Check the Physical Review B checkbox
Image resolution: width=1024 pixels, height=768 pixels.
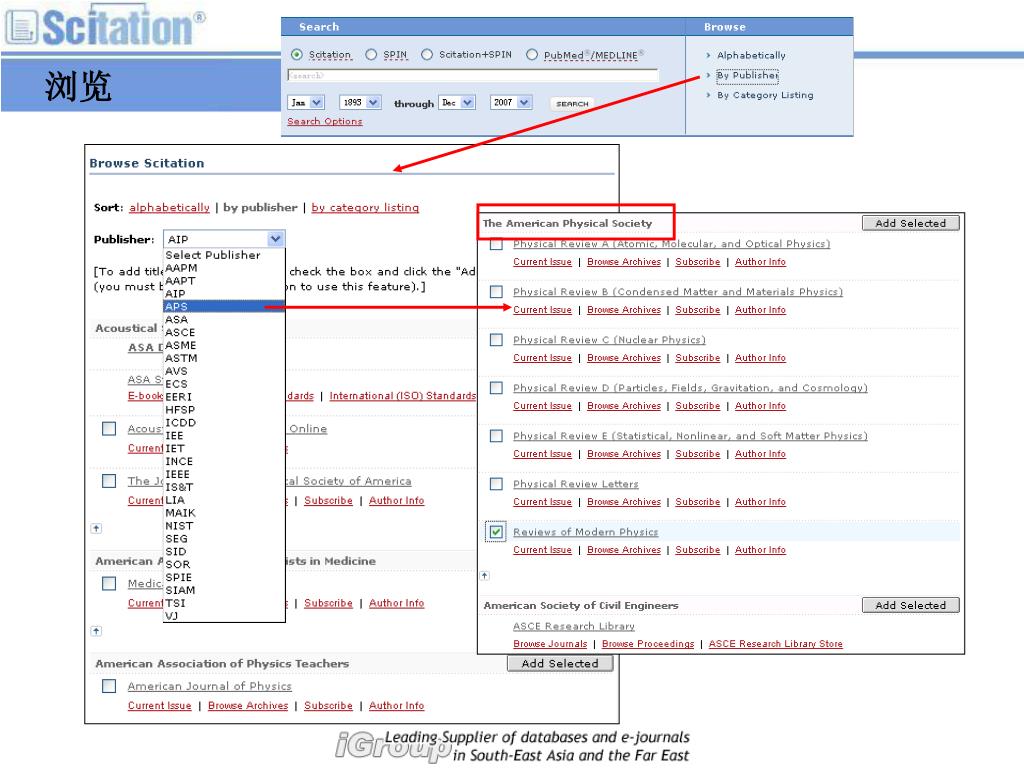496,292
